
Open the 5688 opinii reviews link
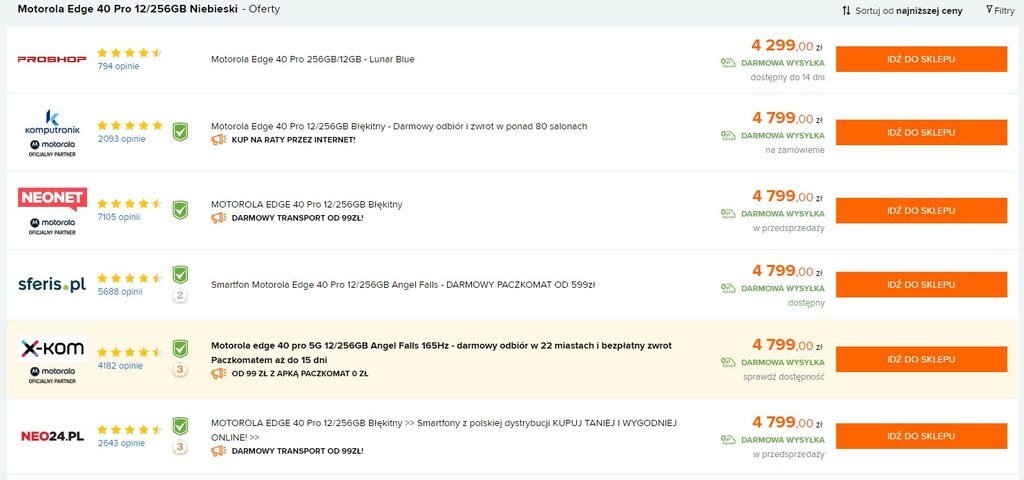pos(120,291)
